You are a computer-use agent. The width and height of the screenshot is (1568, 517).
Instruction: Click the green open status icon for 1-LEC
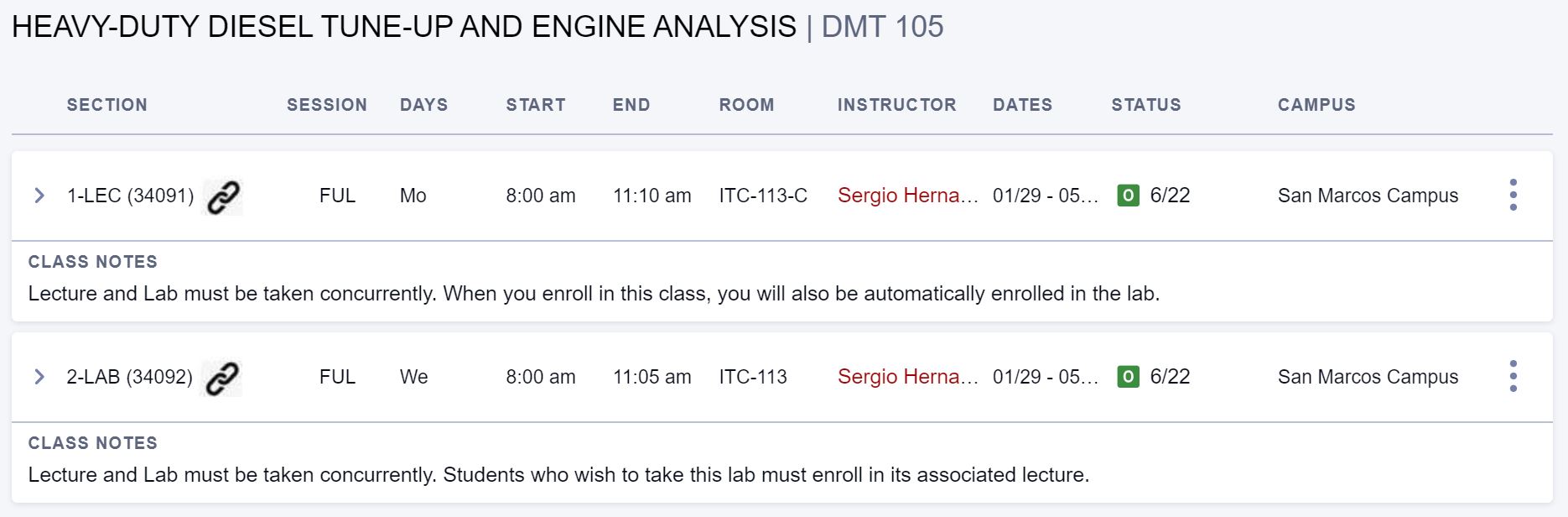coord(1128,196)
